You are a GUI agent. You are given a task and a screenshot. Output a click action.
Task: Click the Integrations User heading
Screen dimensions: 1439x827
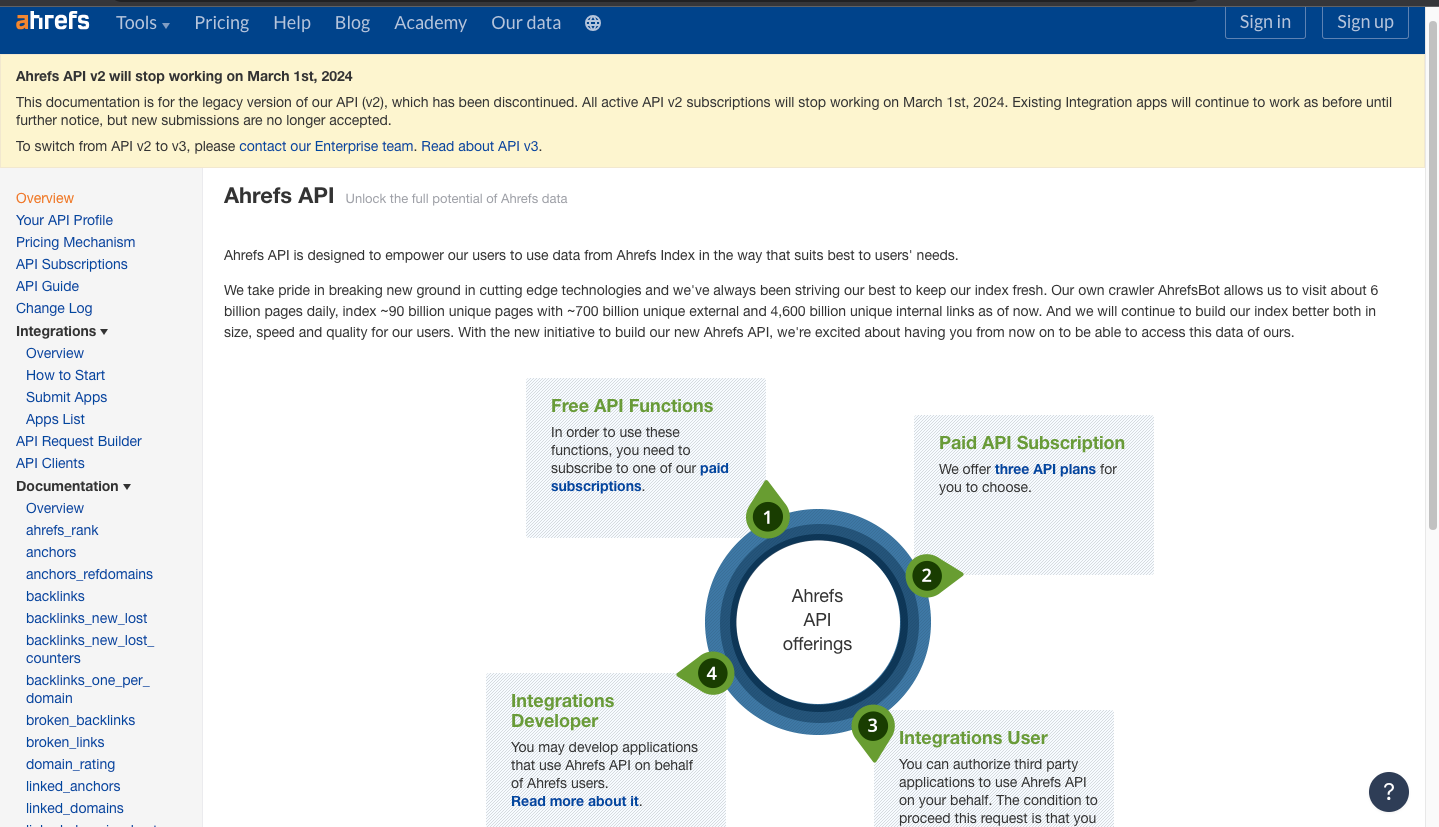[973, 738]
